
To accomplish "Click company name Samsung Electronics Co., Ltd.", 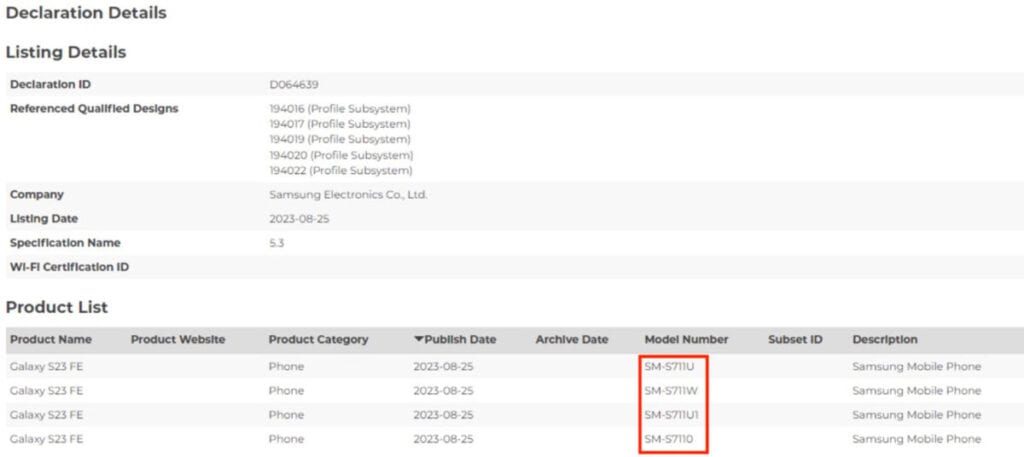I will [348, 195].
